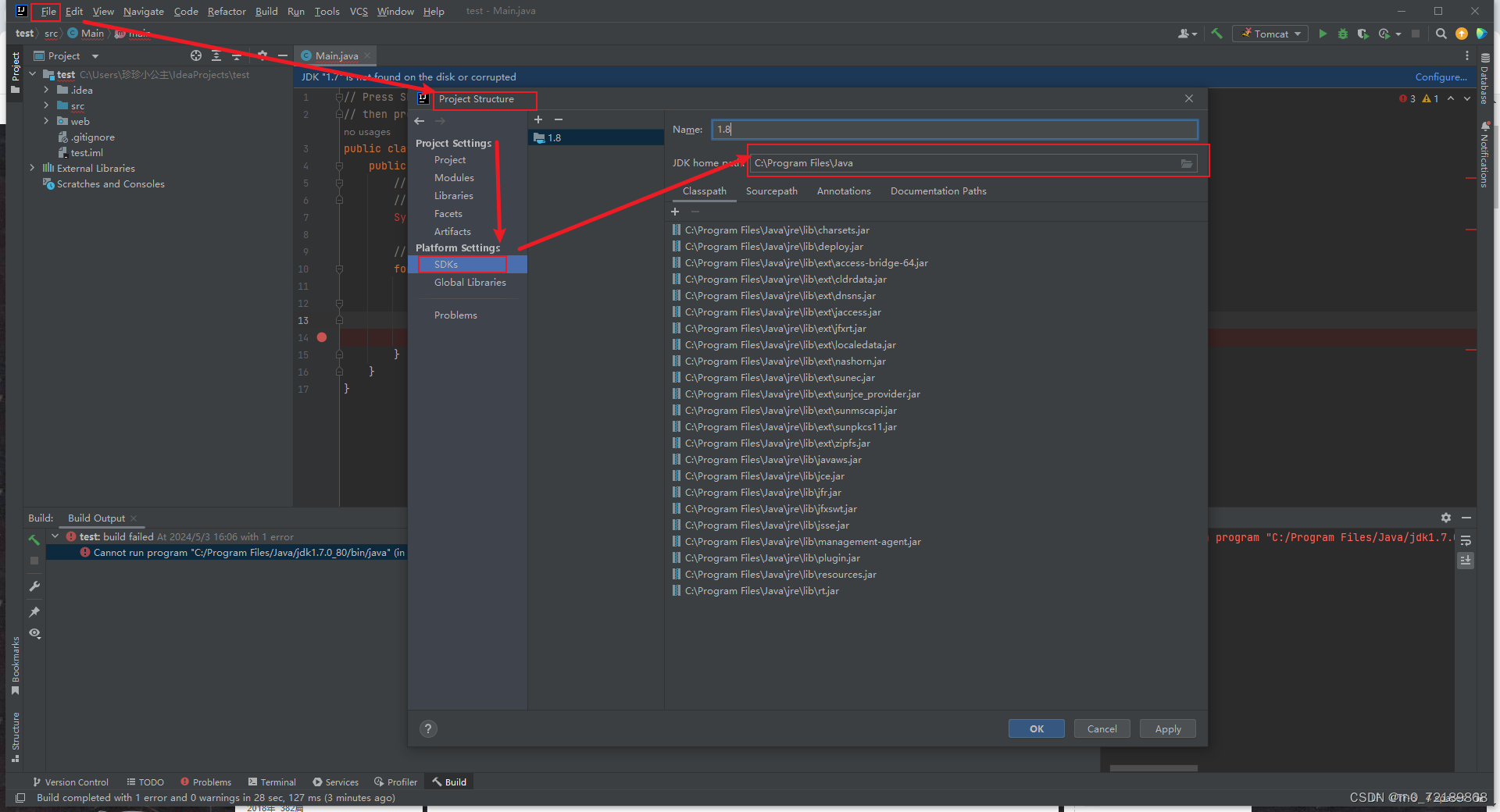
Task: Expand the web folder in the project tree
Action: [47, 121]
